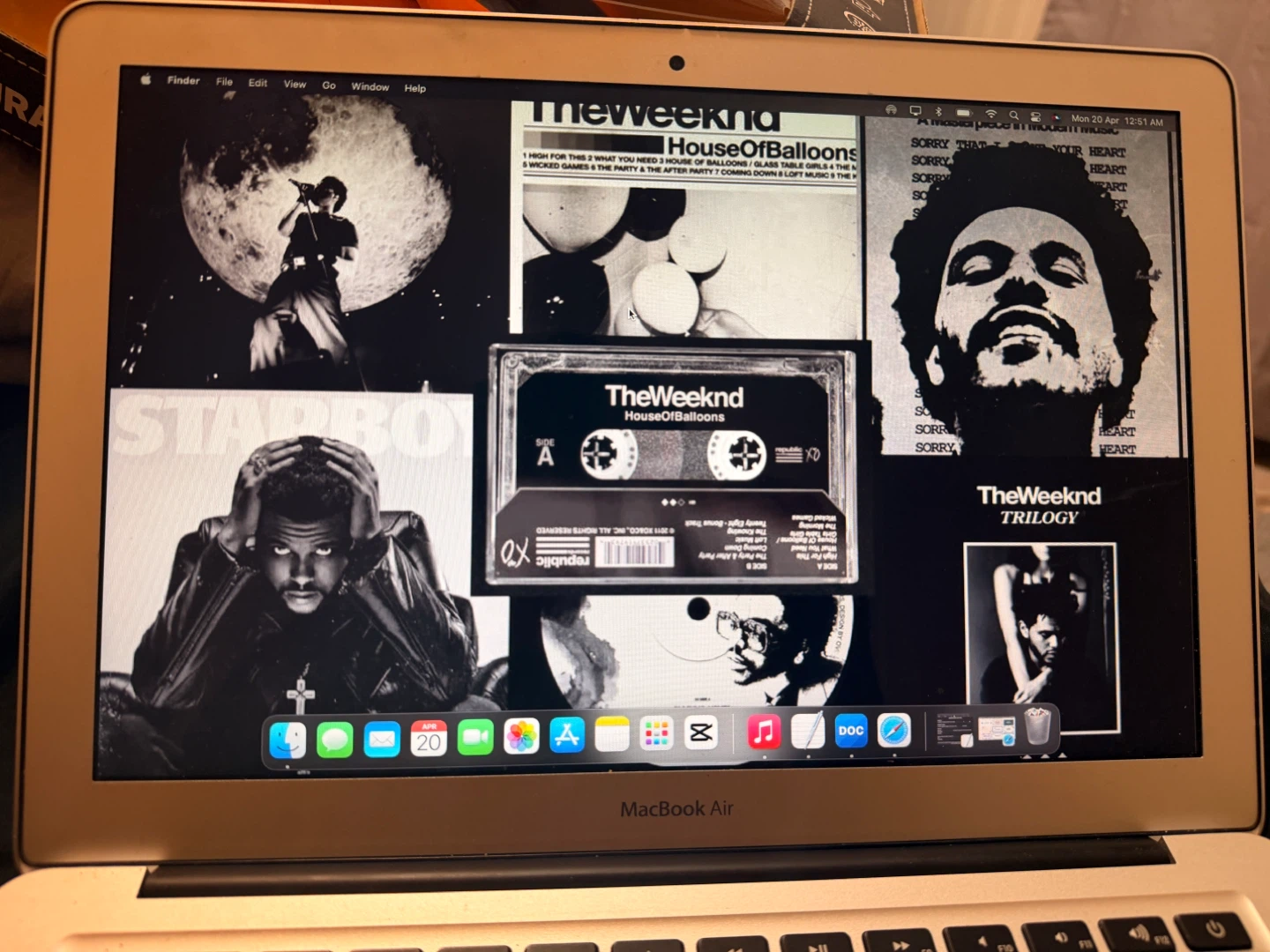The image size is (1270, 952).
Task: Open Control Center from the menu bar
Action: tap(1036, 115)
